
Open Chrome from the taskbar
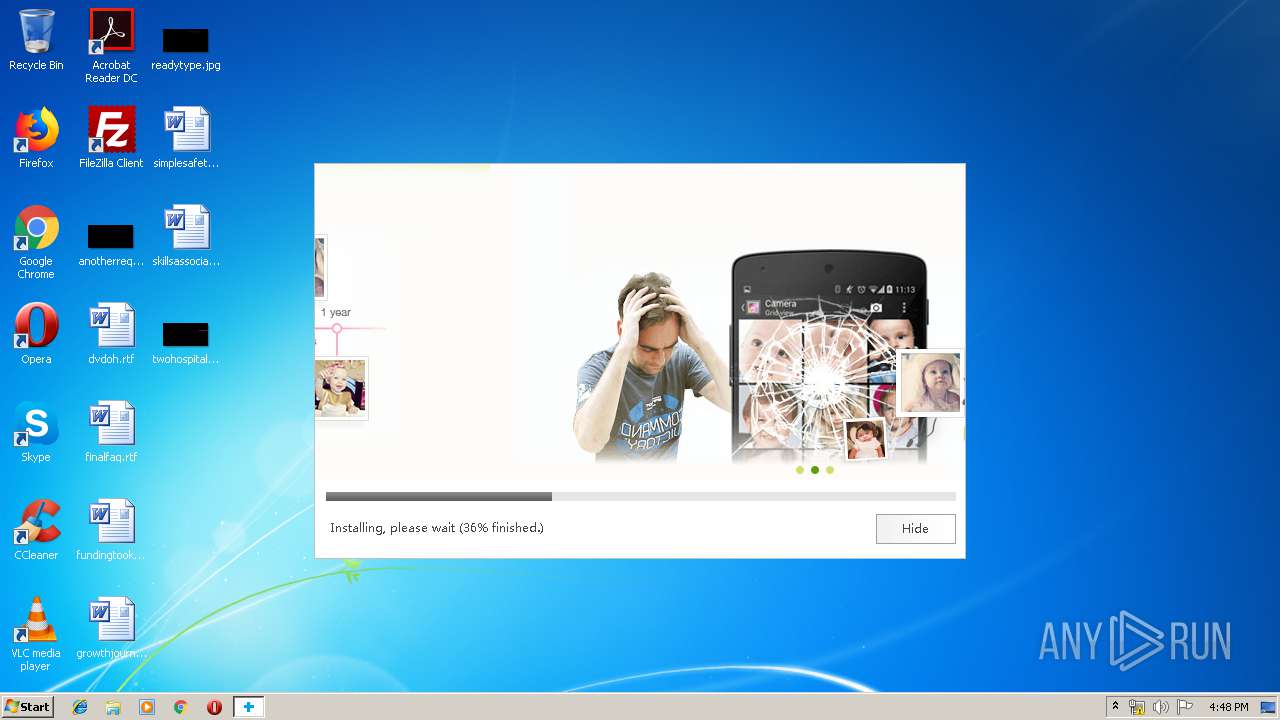[180, 707]
